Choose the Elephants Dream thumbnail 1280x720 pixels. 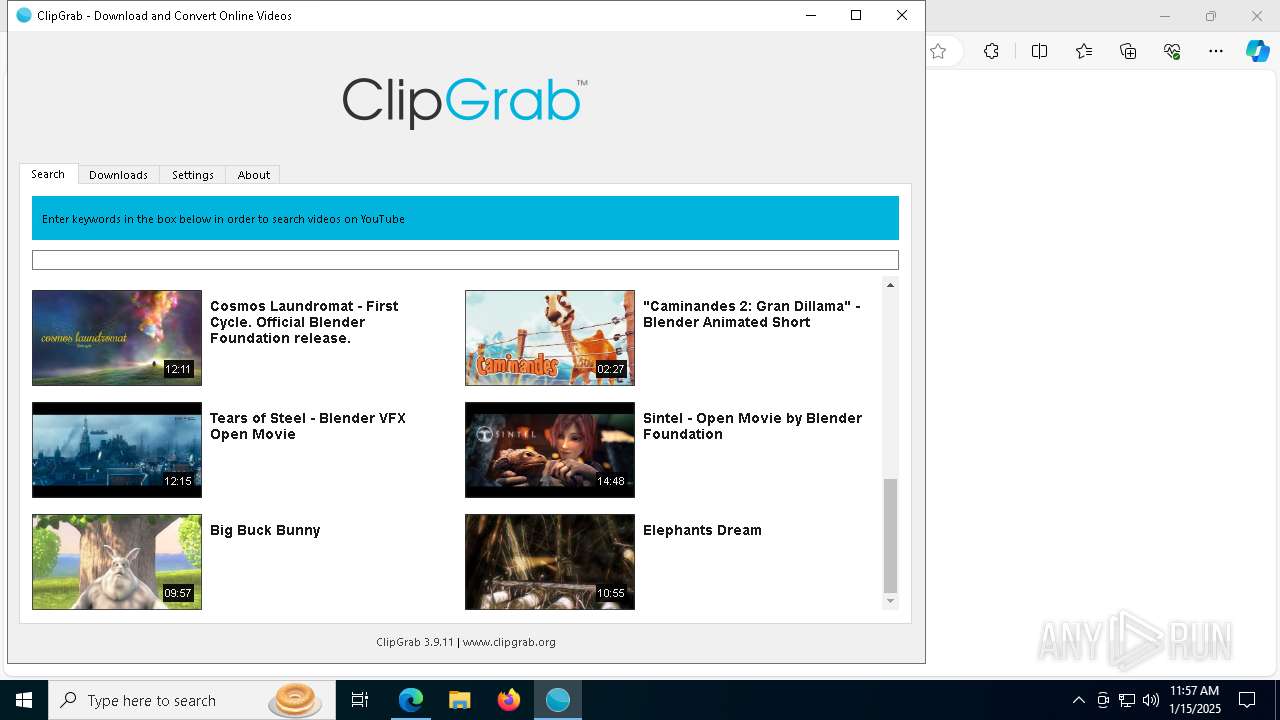[x=550, y=562]
